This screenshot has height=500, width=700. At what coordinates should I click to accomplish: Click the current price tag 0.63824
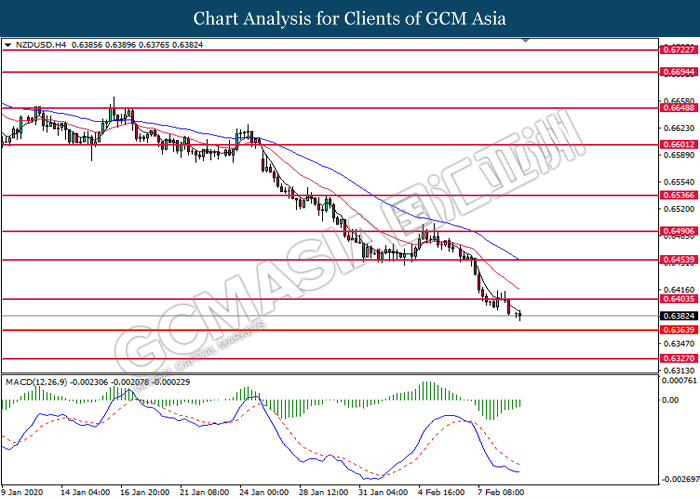pos(679,316)
